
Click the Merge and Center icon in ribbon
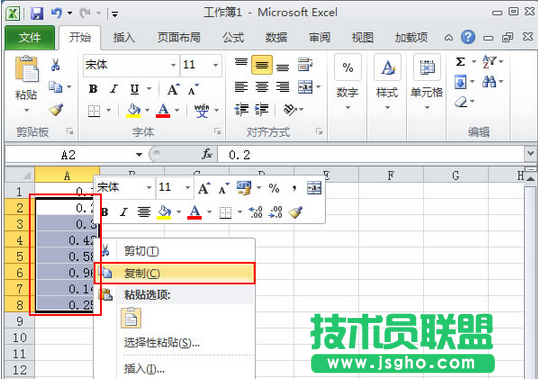(x=305, y=87)
